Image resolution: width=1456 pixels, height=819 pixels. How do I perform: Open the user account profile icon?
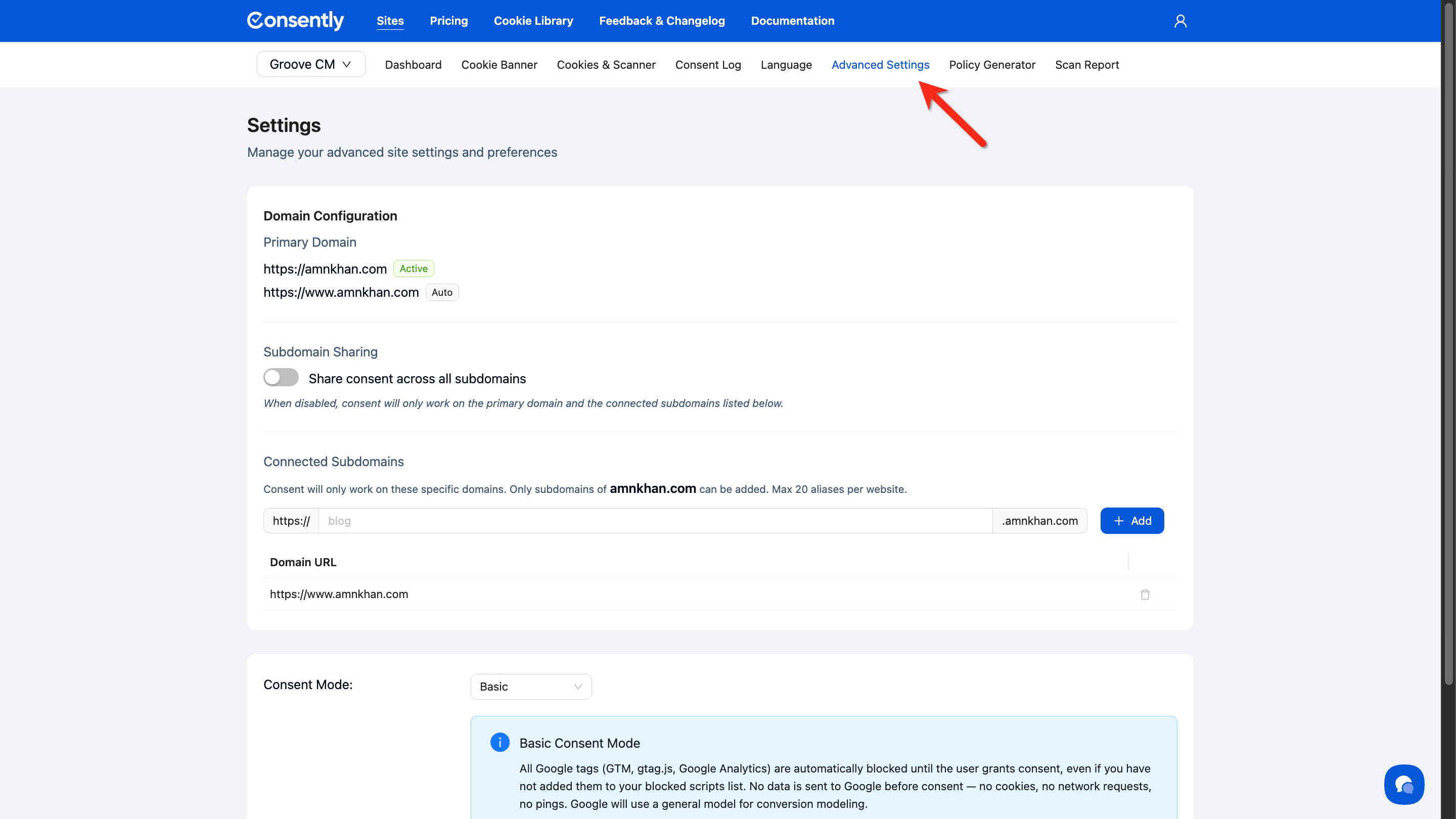1180,21
